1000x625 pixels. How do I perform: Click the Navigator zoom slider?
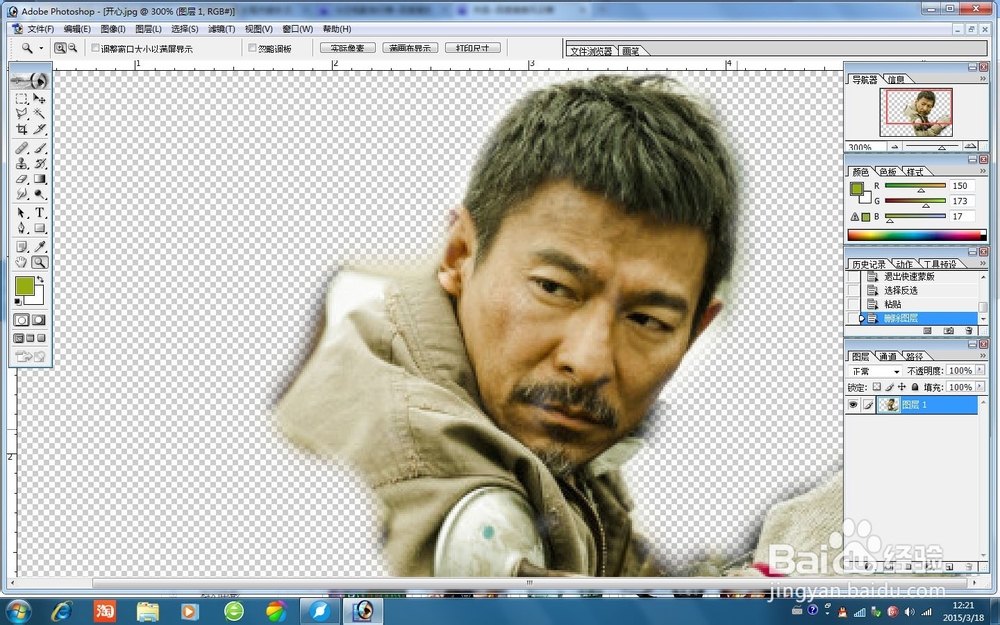[x=941, y=147]
